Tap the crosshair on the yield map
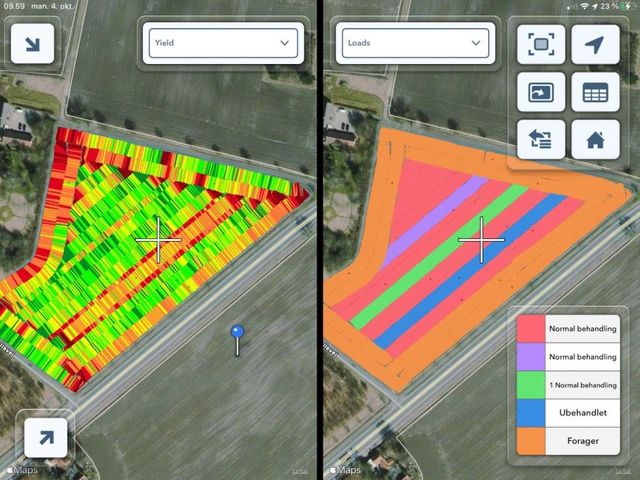Screen dimensions: 640x480 click(158, 240)
